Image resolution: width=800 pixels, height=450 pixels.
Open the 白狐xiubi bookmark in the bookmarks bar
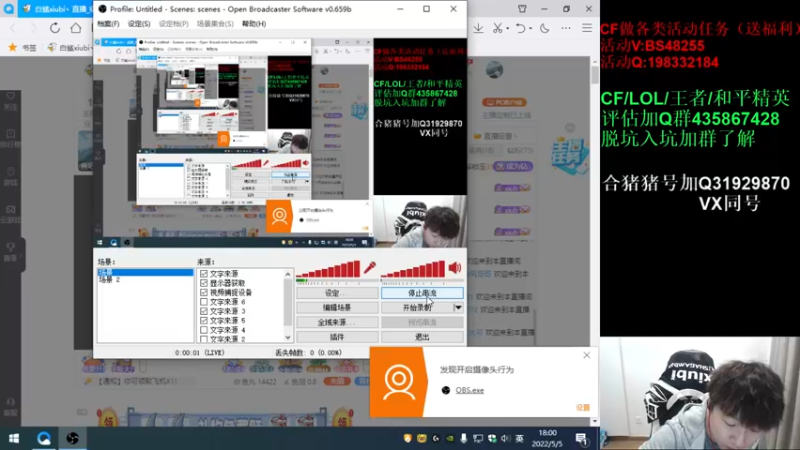tap(69, 47)
